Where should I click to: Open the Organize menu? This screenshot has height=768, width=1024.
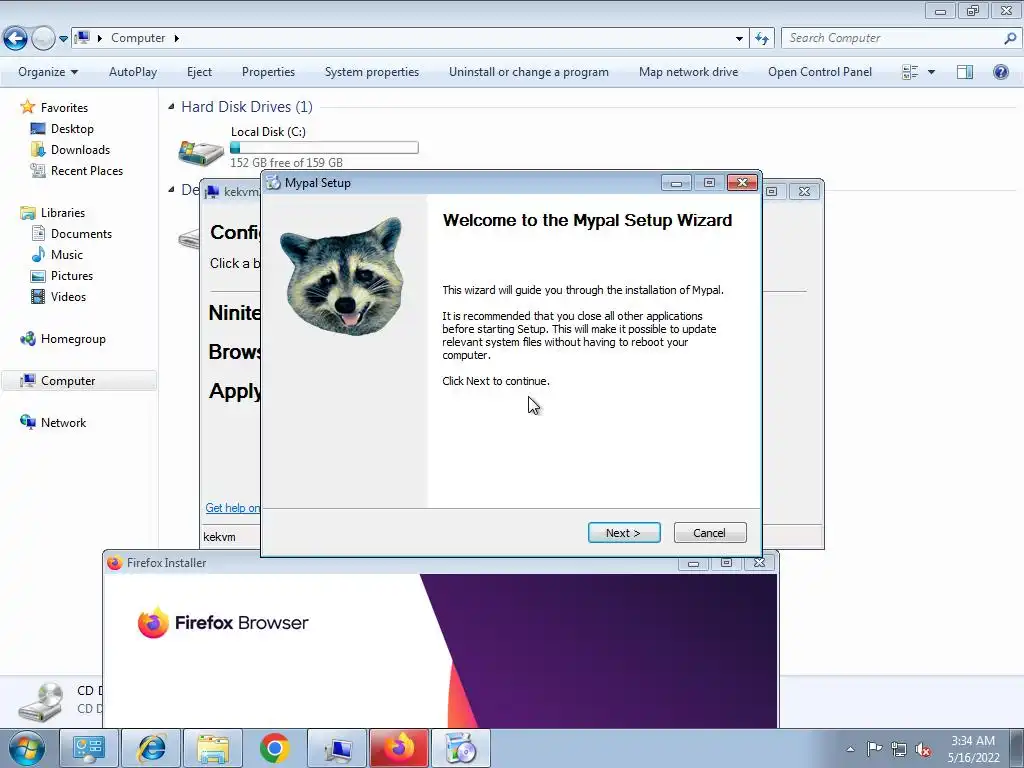[x=48, y=72]
